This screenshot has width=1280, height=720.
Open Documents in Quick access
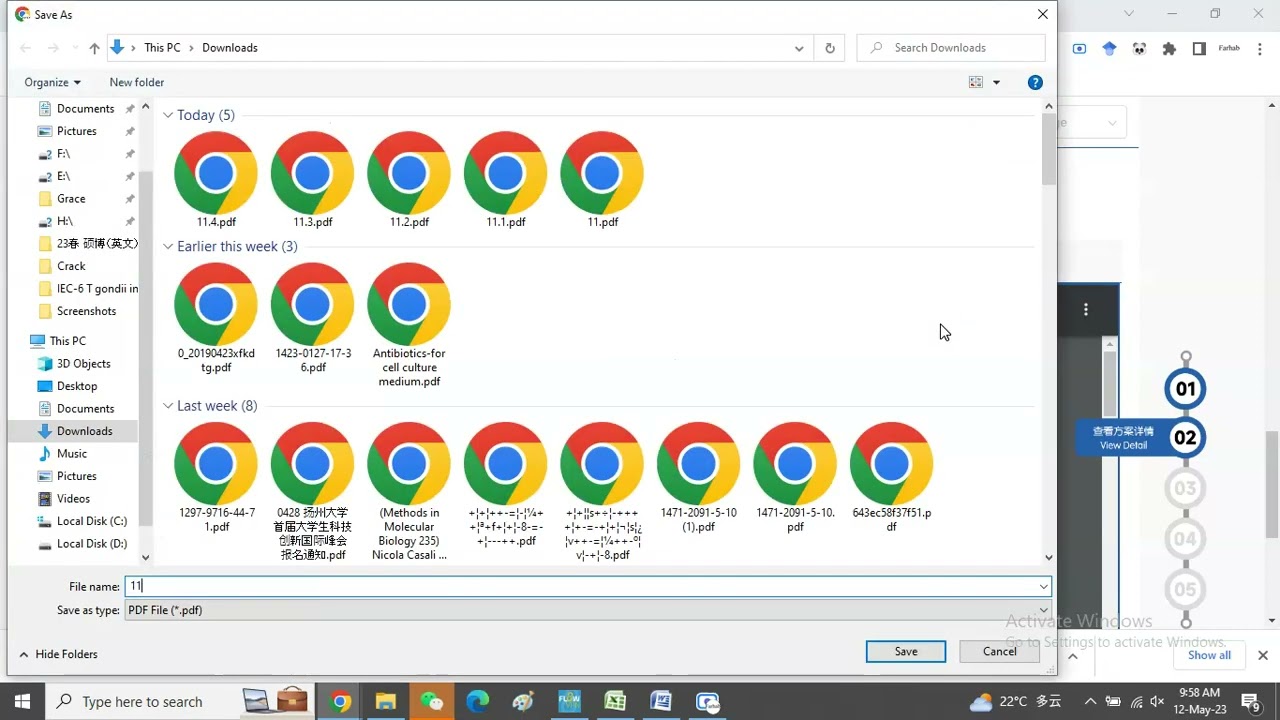click(86, 108)
